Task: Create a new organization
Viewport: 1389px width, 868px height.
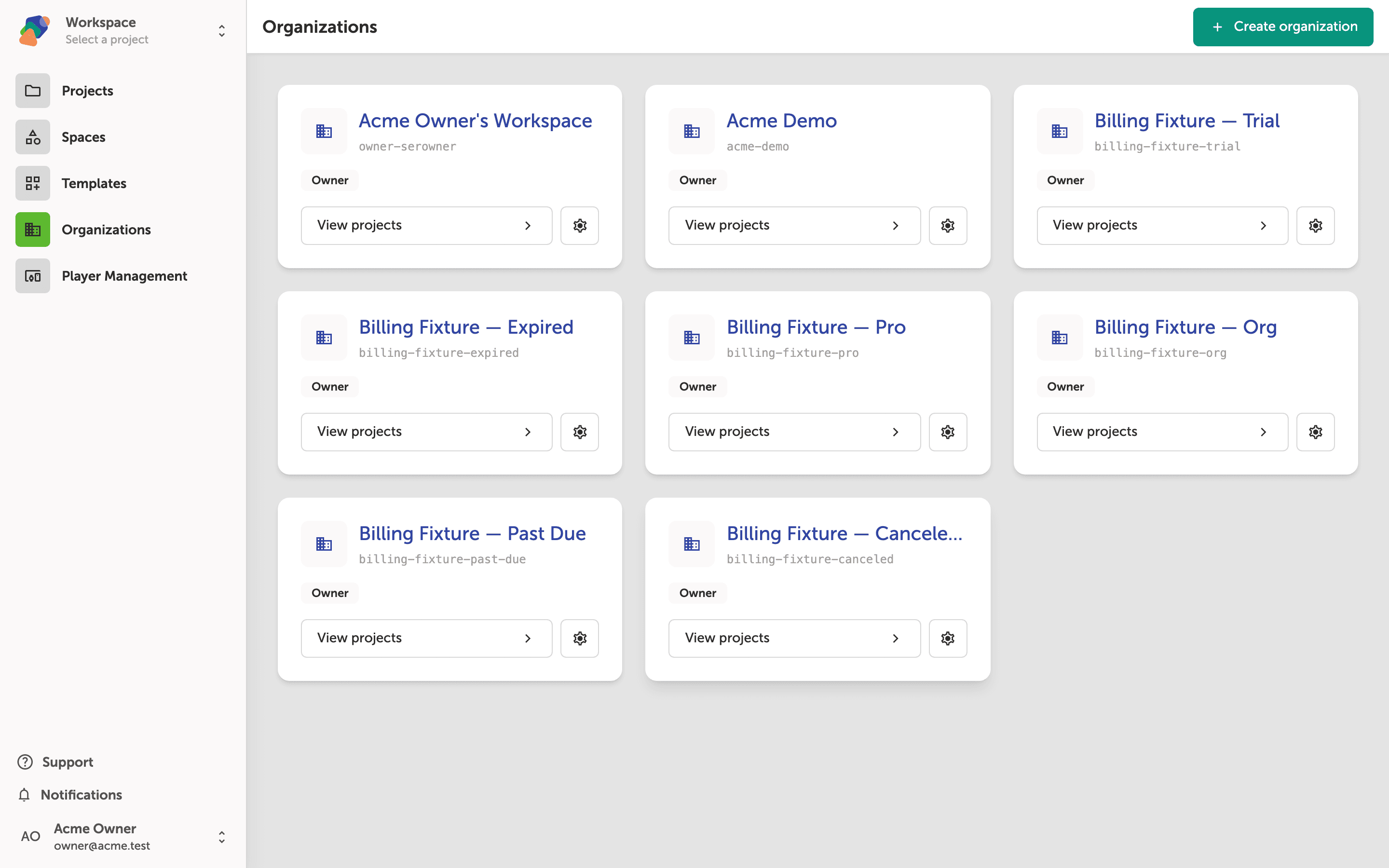Action: pyautogui.click(x=1283, y=27)
